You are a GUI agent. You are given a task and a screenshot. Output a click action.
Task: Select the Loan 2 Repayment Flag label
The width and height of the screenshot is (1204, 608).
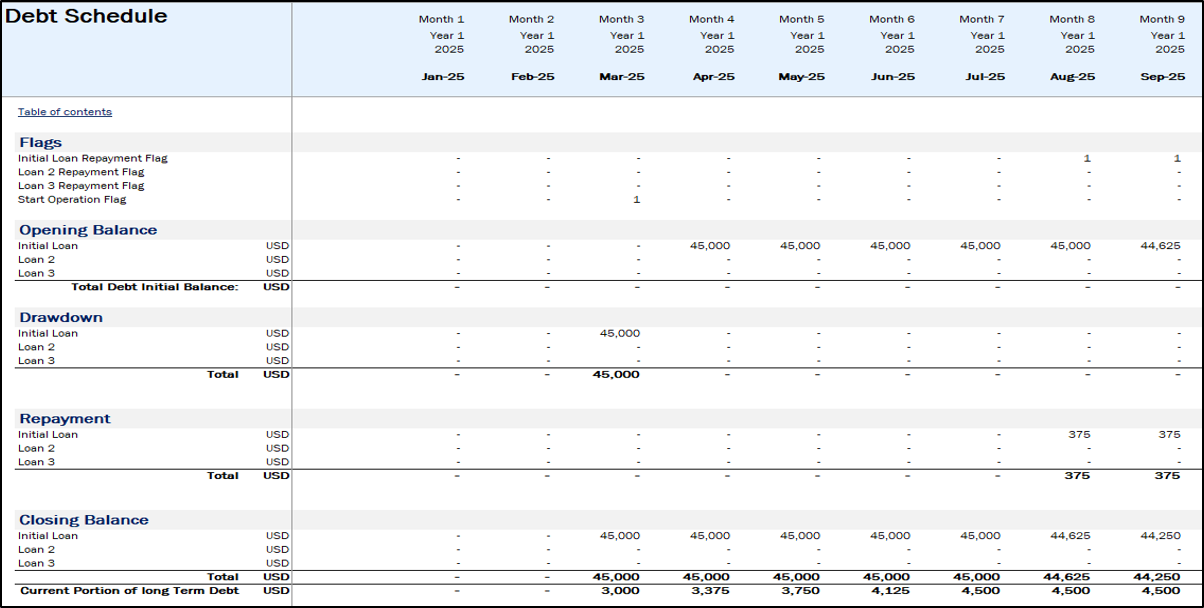pos(81,172)
